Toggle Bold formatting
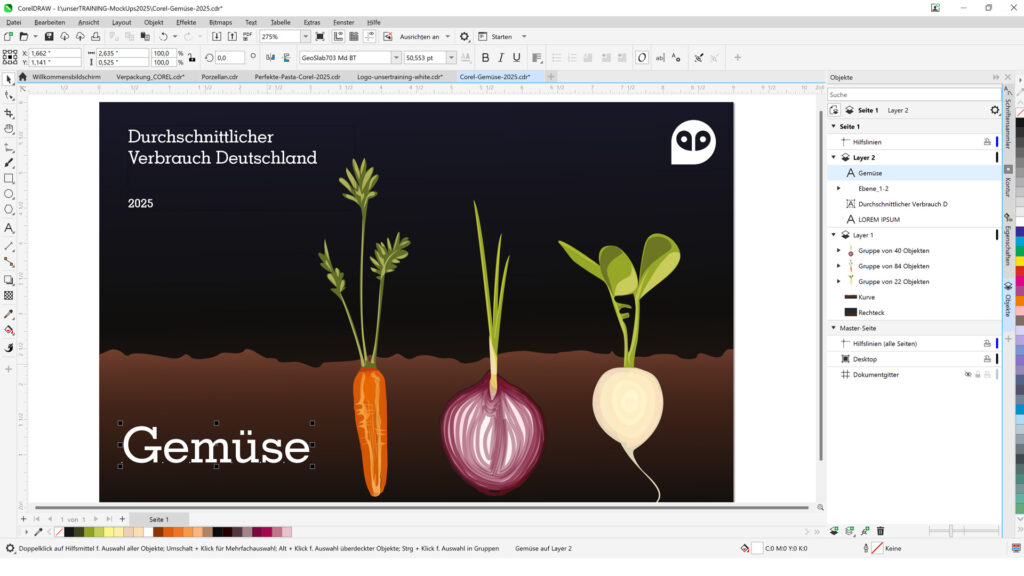The height and width of the screenshot is (576, 1024). (485, 57)
